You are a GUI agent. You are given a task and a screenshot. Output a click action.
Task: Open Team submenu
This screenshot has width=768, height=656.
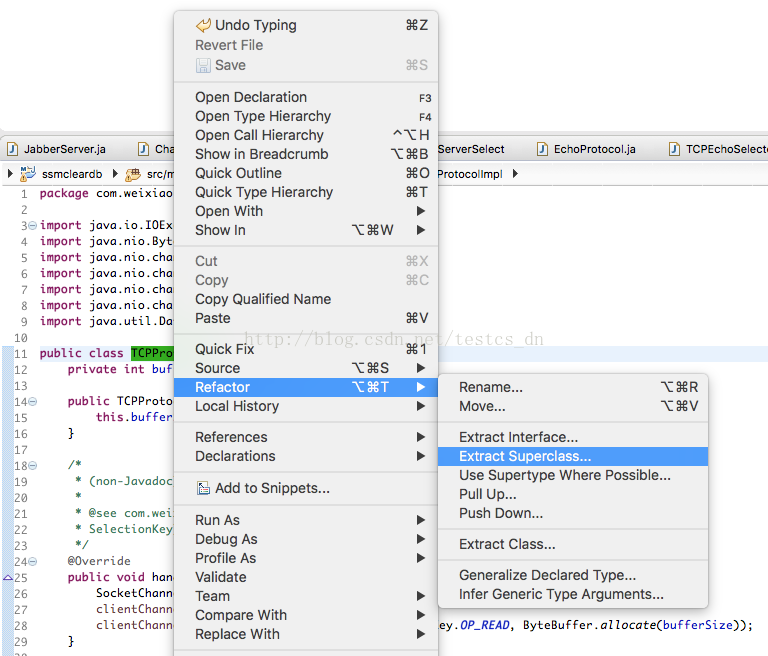click(x=306, y=596)
